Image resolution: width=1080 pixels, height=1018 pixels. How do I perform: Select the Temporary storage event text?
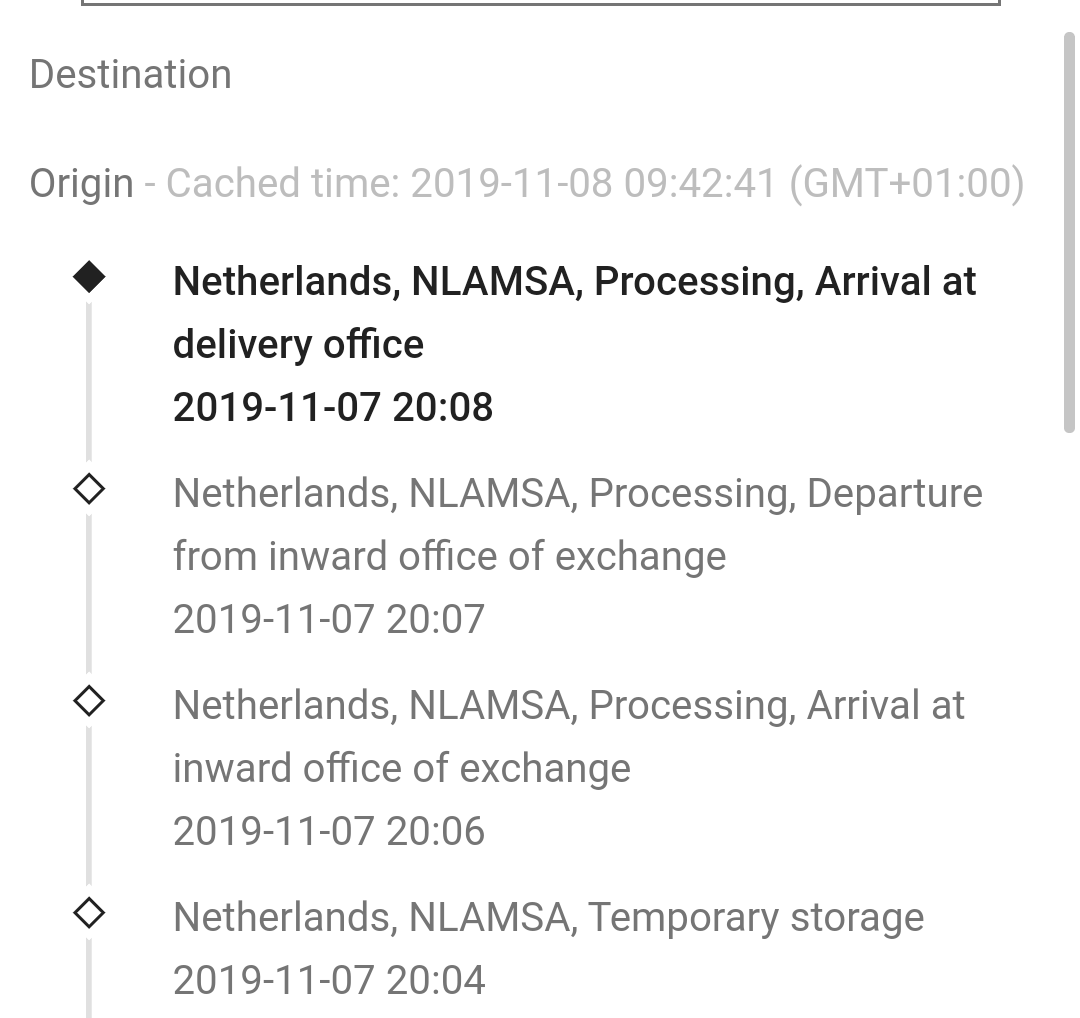tap(548, 917)
